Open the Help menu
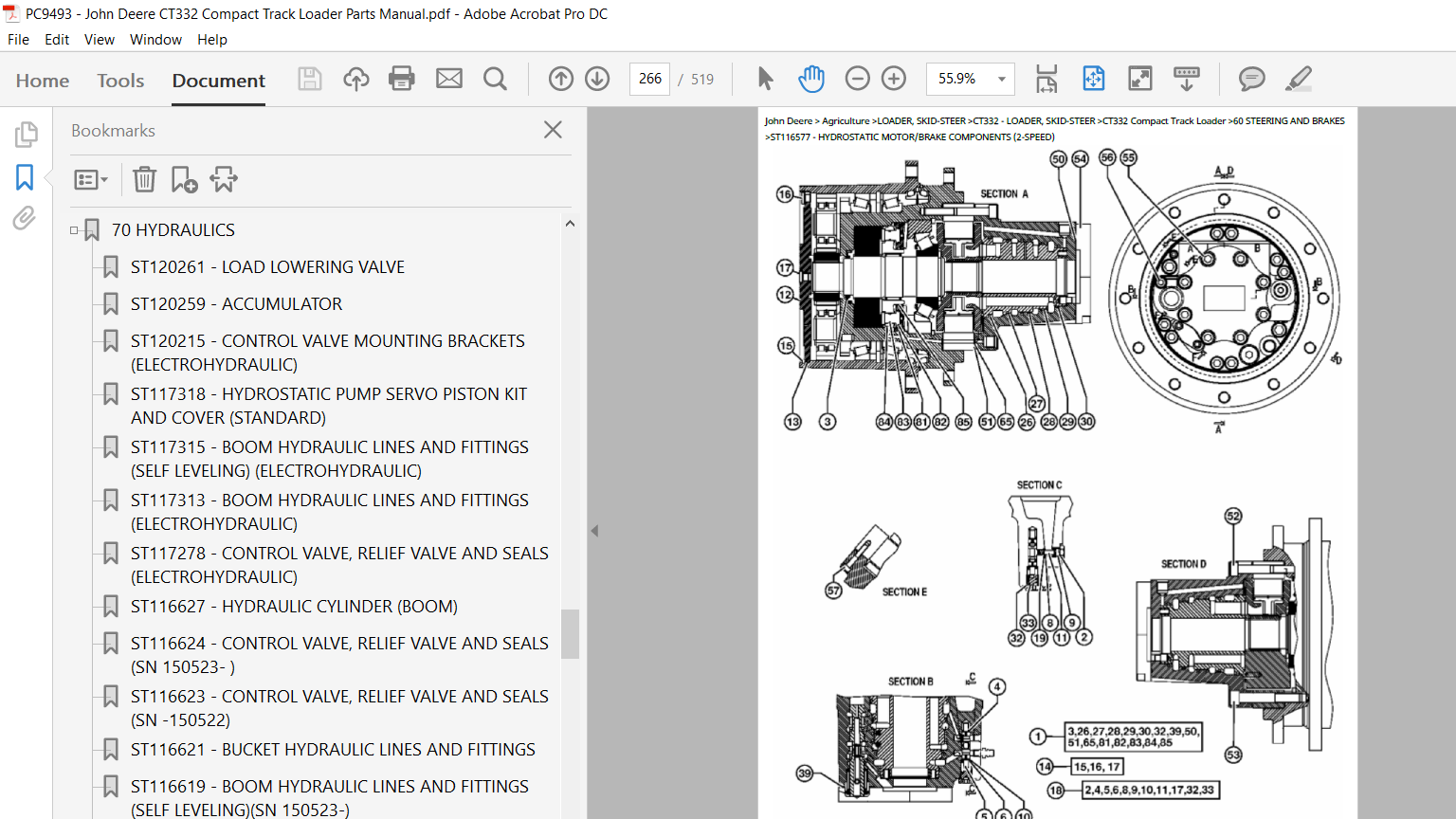Viewport: 1456px width, 819px height. click(x=212, y=40)
